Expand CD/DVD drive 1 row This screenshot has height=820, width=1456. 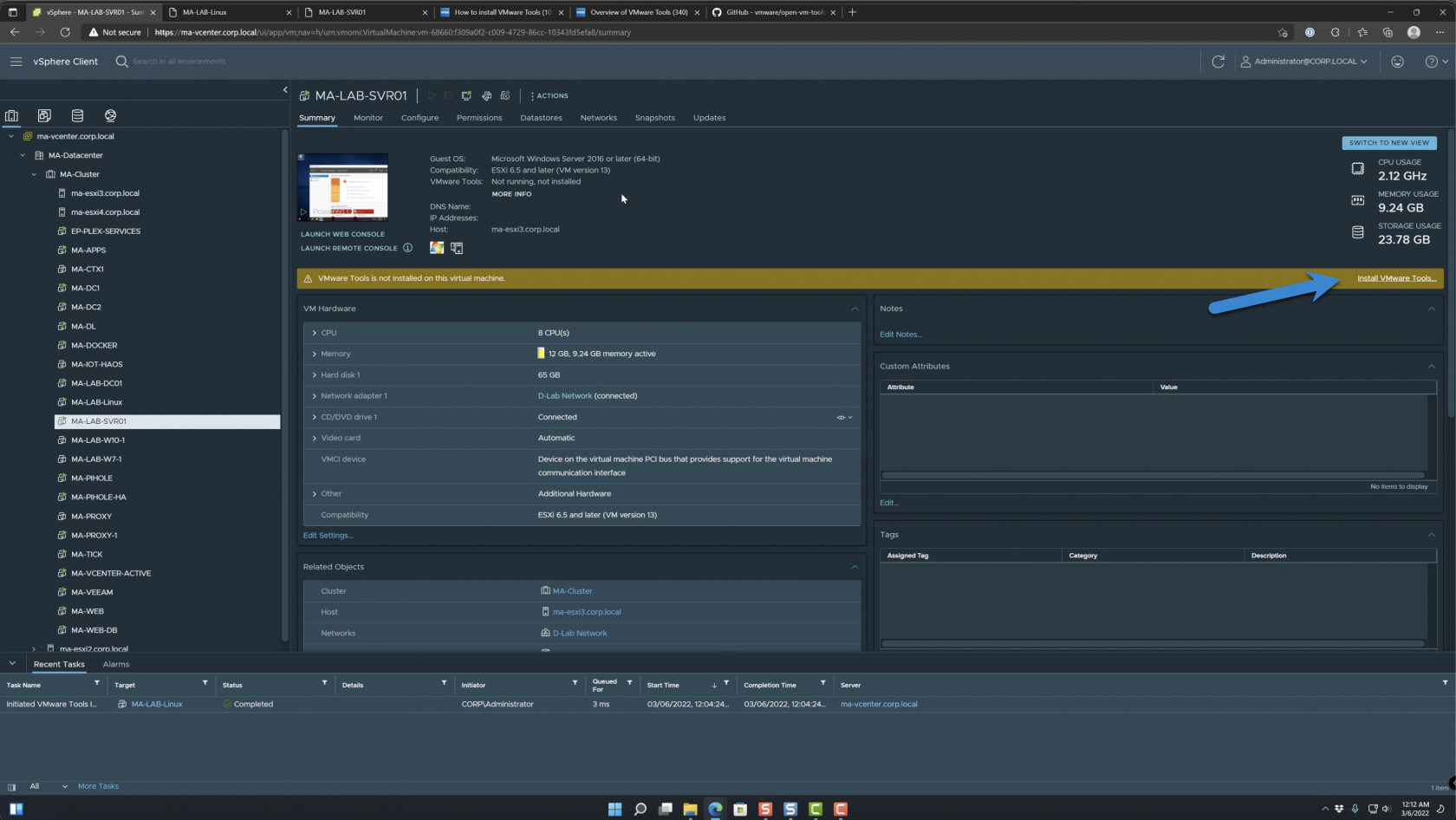[314, 417]
